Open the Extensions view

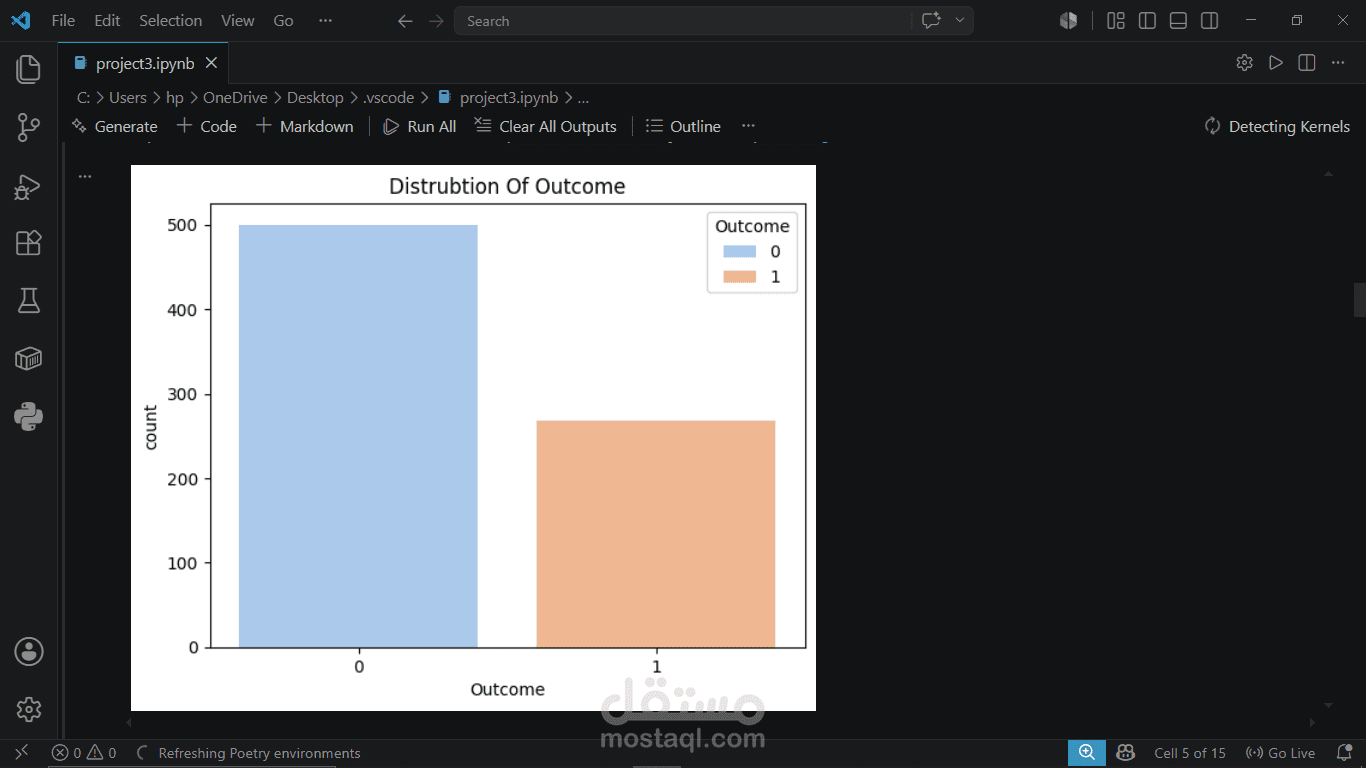[x=29, y=243]
